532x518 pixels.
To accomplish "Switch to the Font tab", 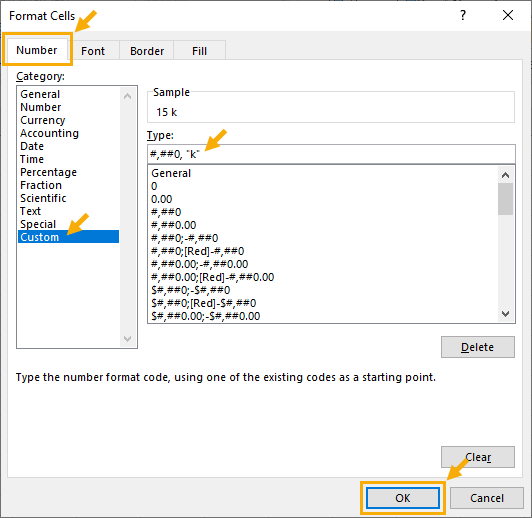I will click(93, 51).
